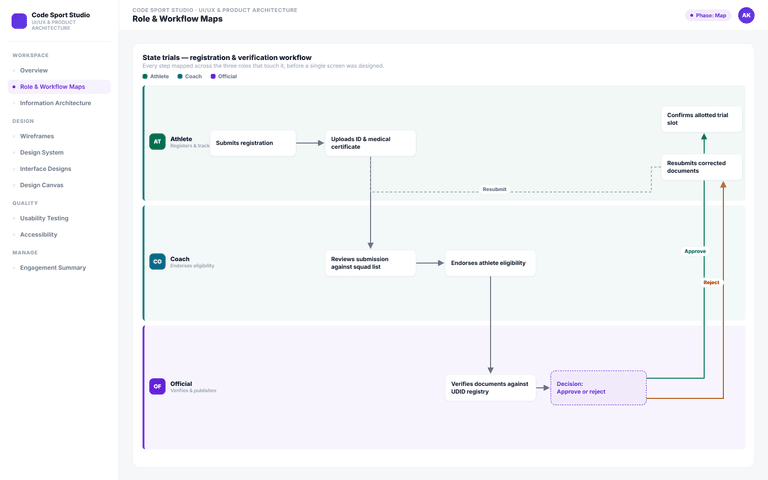The image size is (768, 480).
Task: Click the green Athlete legend swatch
Action: tap(145, 76)
